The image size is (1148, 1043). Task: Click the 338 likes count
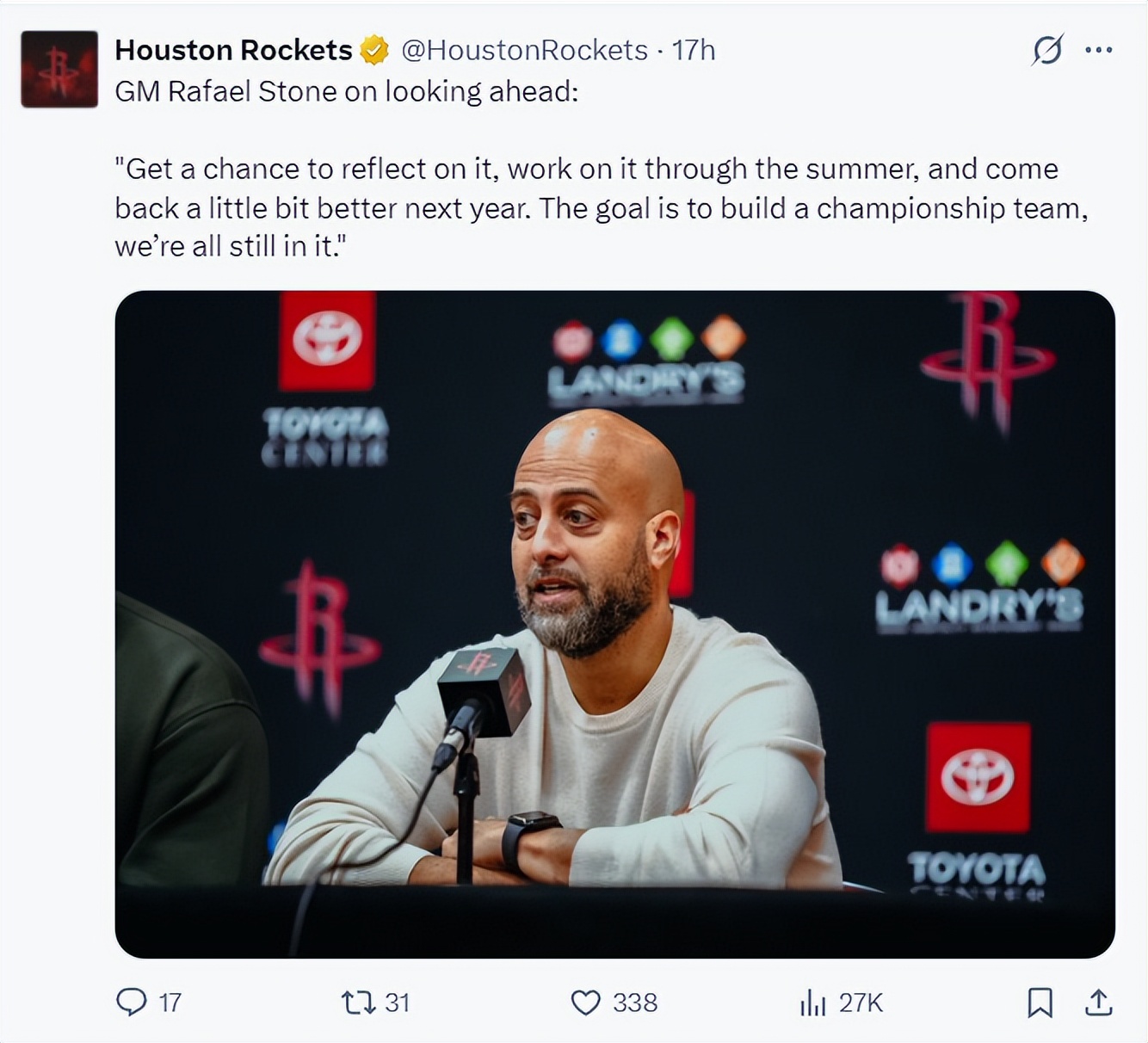pos(635,1003)
